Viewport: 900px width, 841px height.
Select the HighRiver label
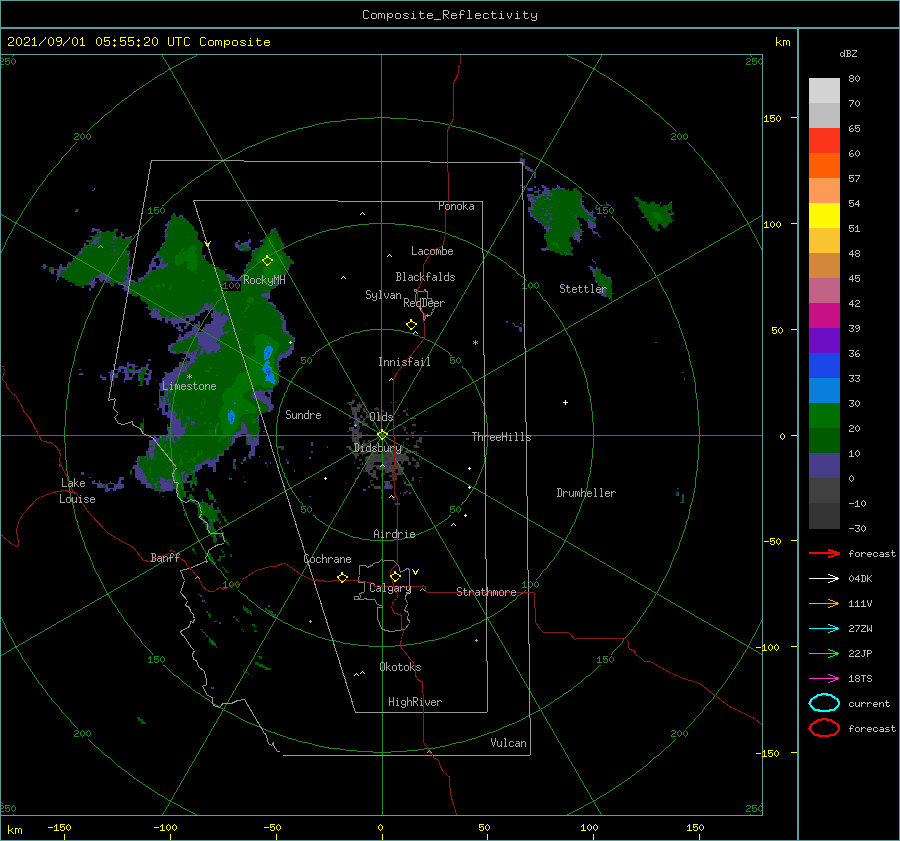(415, 702)
